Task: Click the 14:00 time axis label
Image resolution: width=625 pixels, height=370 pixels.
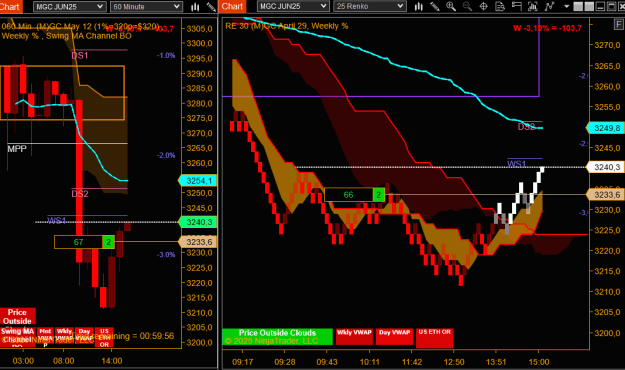Action: [x=112, y=361]
